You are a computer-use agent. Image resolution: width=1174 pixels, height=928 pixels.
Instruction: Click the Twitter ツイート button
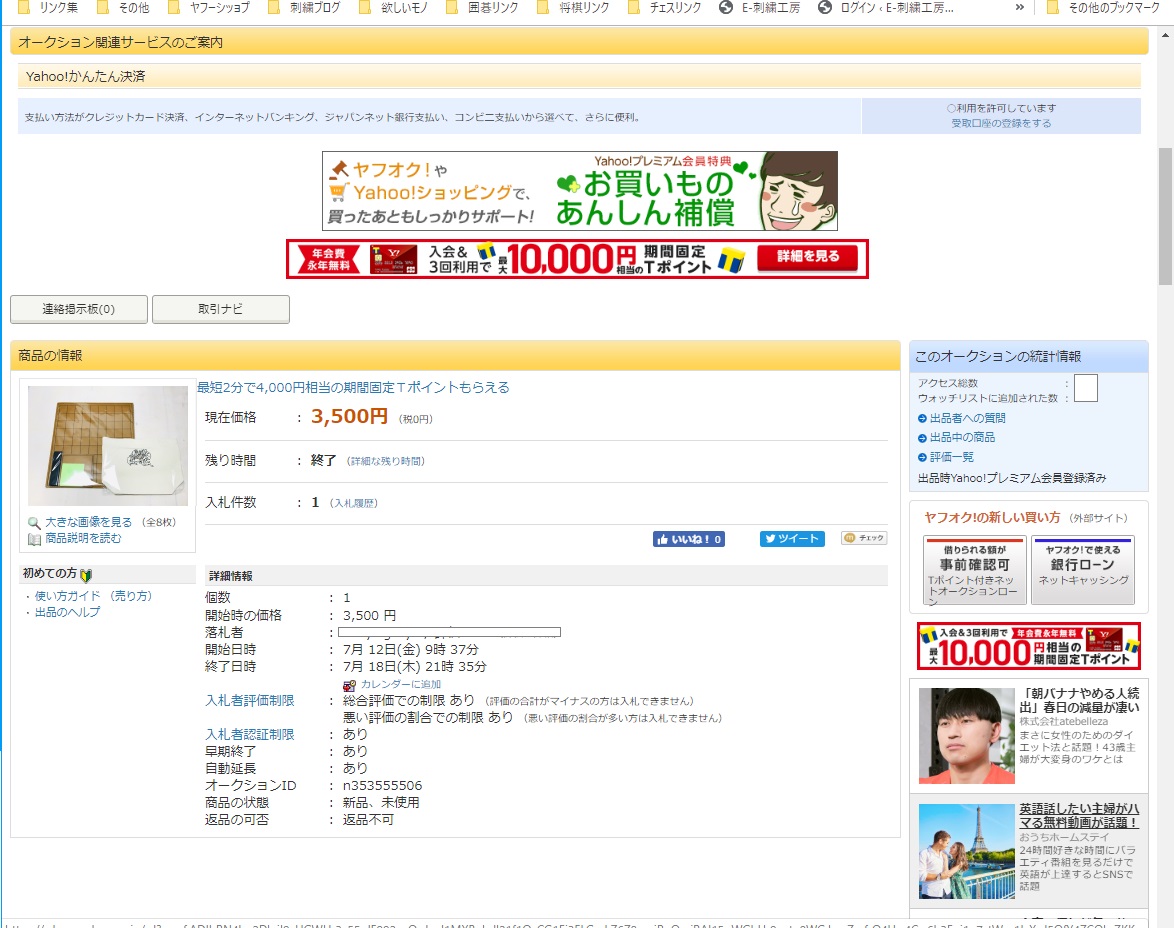point(792,539)
